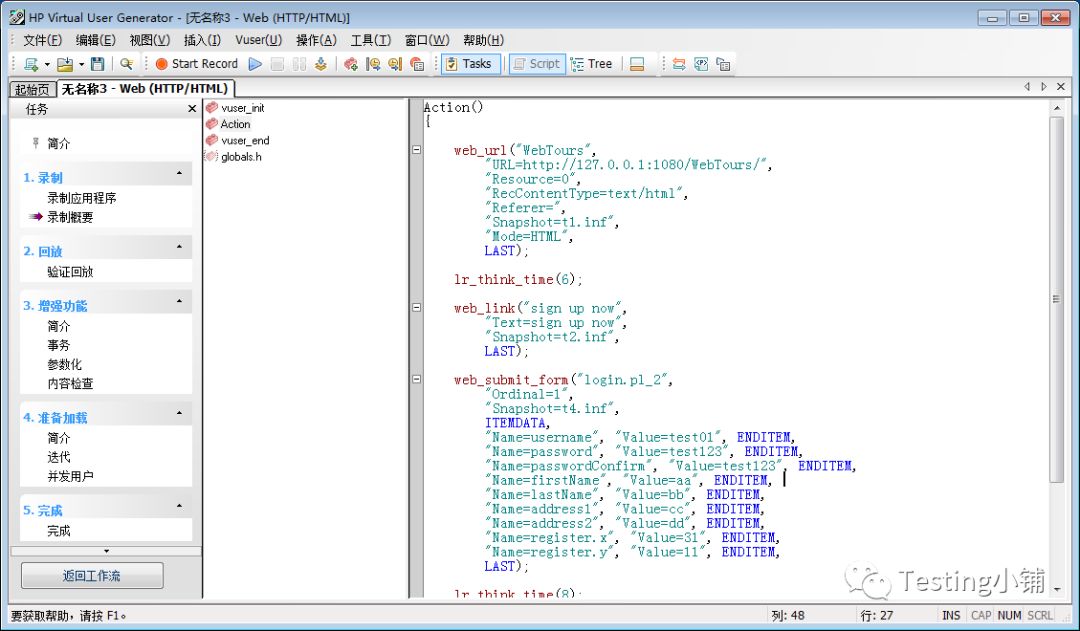
Task: Click the Compile script icon
Action: coord(320,64)
